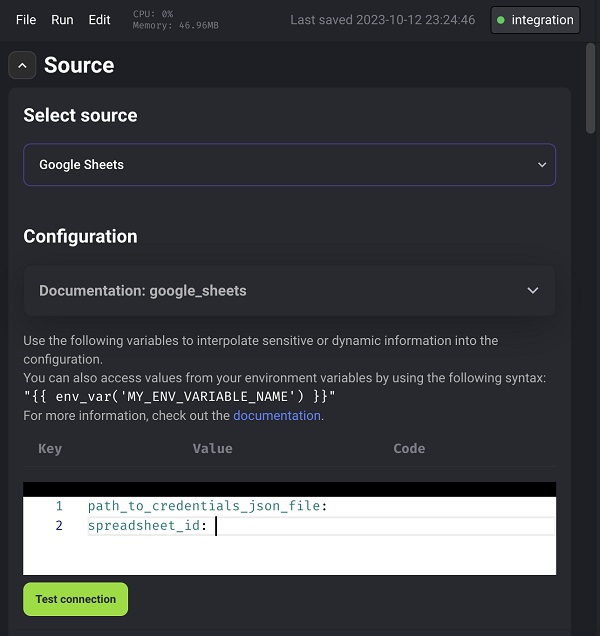Click the Select source heading
The height and width of the screenshot is (636, 600).
click(80, 115)
